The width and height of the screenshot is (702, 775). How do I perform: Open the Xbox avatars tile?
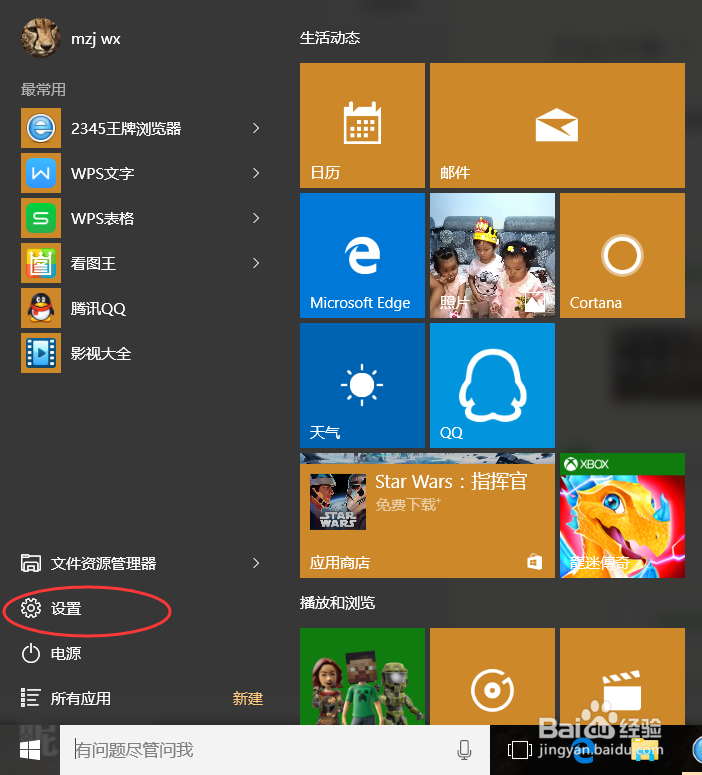pyautogui.click(x=362, y=677)
